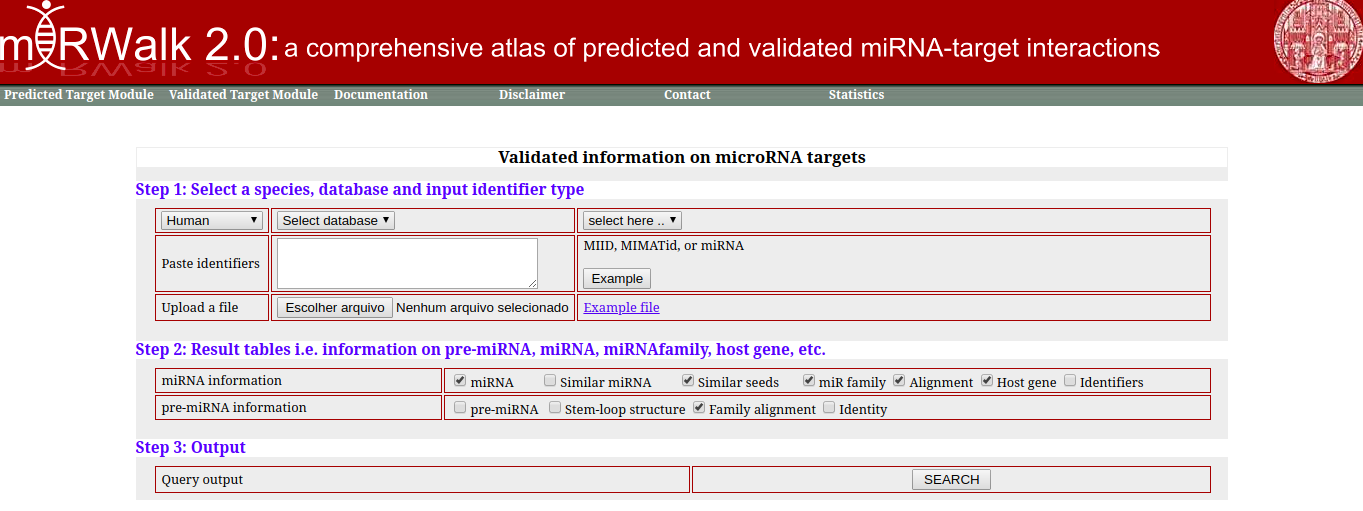This screenshot has height=511, width=1363.
Task: Open the Statistics page
Action: click(856, 95)
